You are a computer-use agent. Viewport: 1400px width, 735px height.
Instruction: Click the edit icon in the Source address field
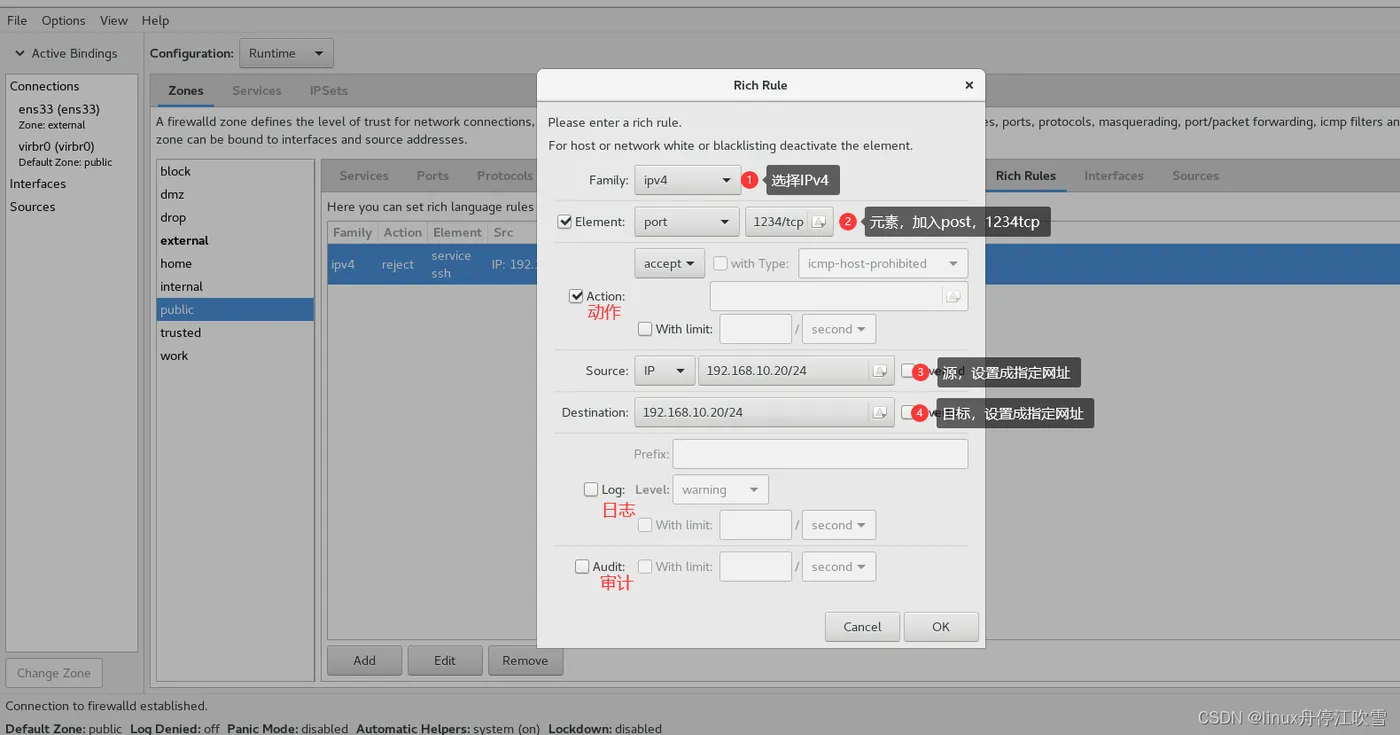[879, 371]
